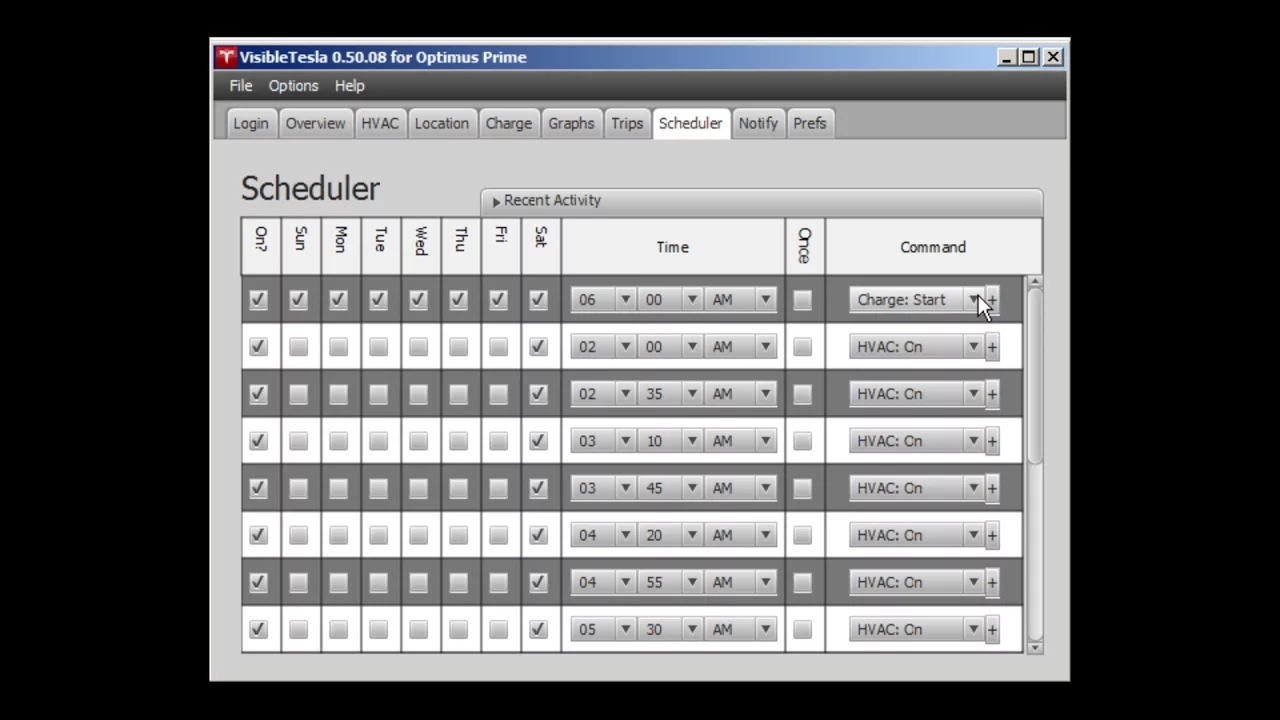Click the Tesla logo in the title bar
This screenshot has width=1280, height=720.
(226, 57)
